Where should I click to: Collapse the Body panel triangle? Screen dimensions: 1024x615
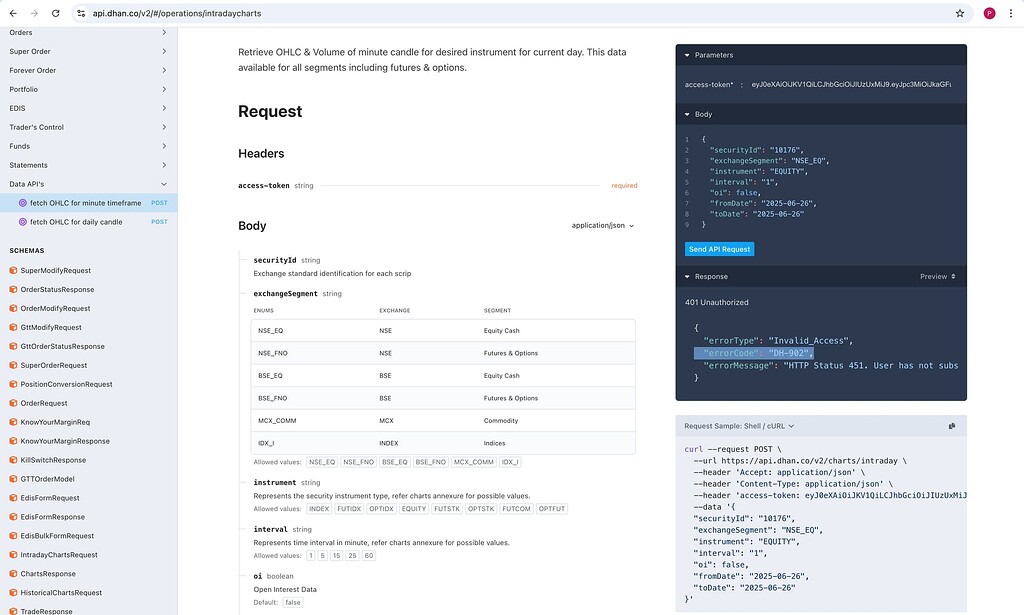click(687, 114)
